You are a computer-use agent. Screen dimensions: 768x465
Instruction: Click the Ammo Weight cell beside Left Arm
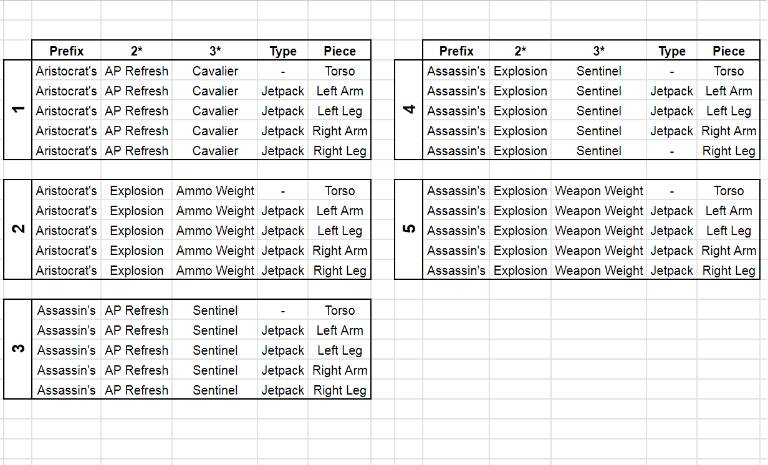click(x=215, y=211)
